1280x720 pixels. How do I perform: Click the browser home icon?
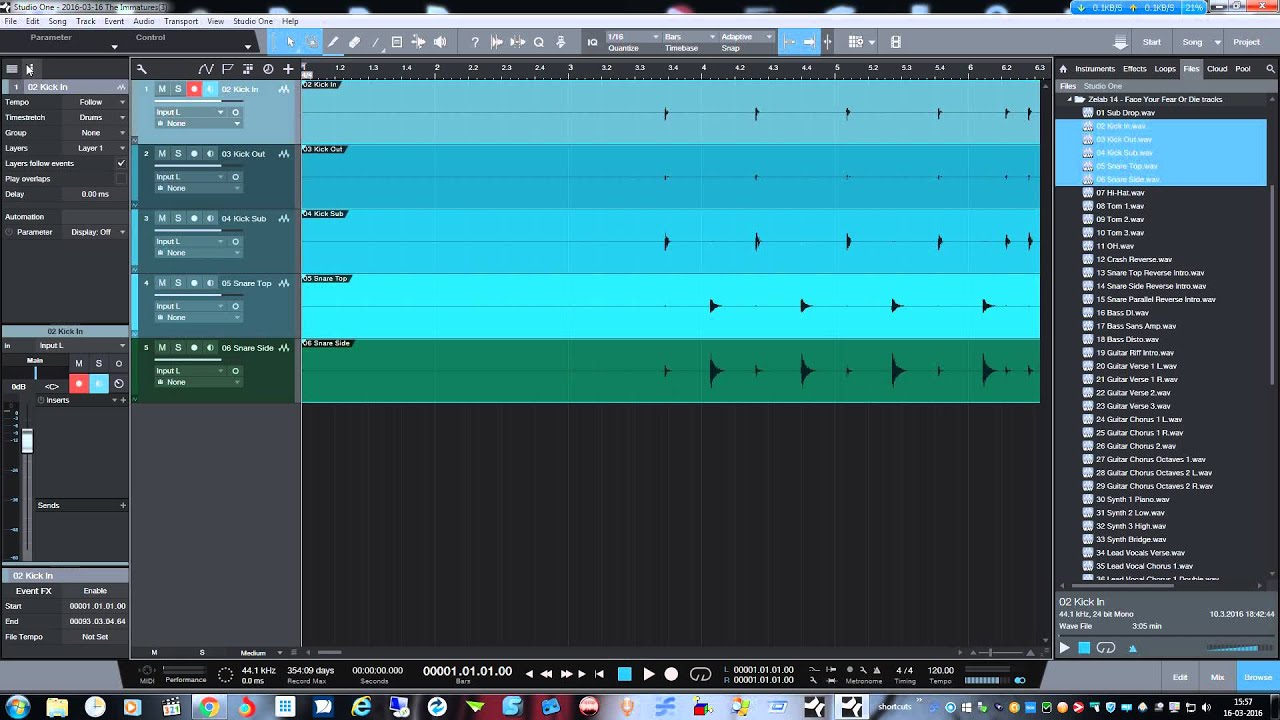(1063, 69)
